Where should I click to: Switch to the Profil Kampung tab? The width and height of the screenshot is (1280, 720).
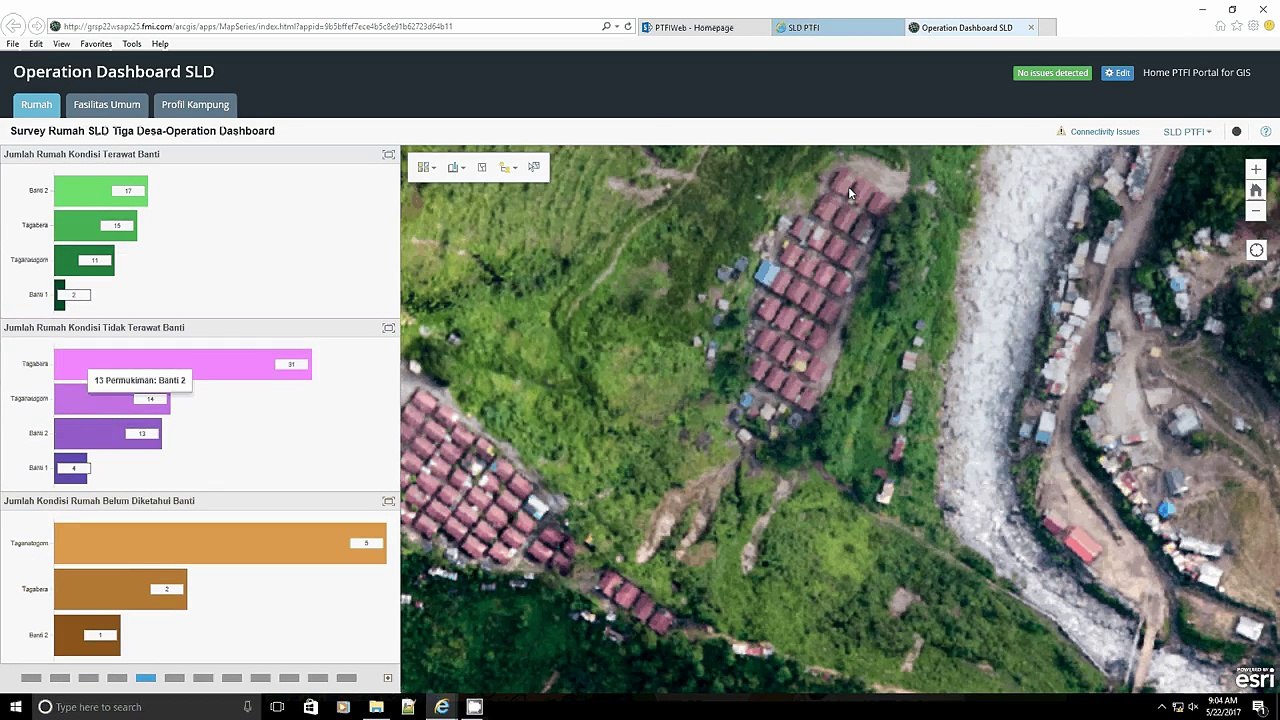[x=195, y=105]
